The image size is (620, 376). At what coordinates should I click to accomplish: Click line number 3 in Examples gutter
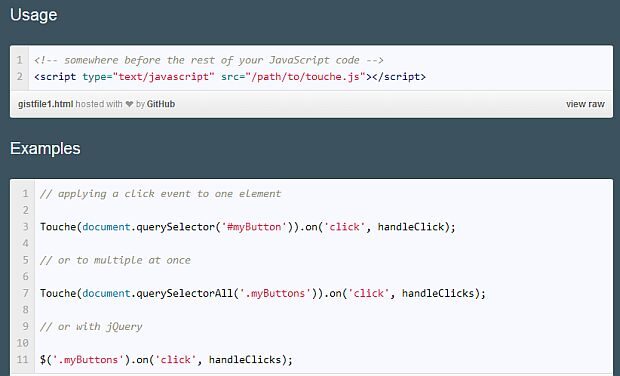pyautogui.click(x=25, y=227)
